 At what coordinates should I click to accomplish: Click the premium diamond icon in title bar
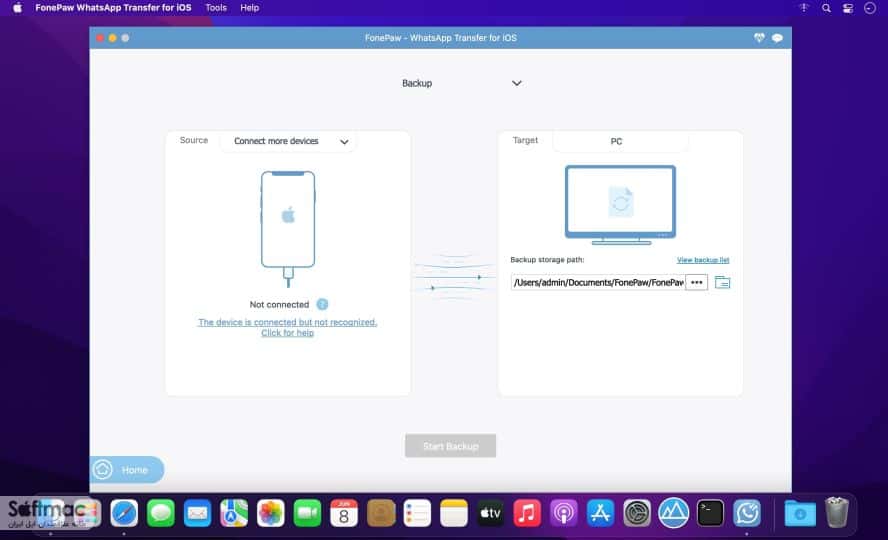759,38
